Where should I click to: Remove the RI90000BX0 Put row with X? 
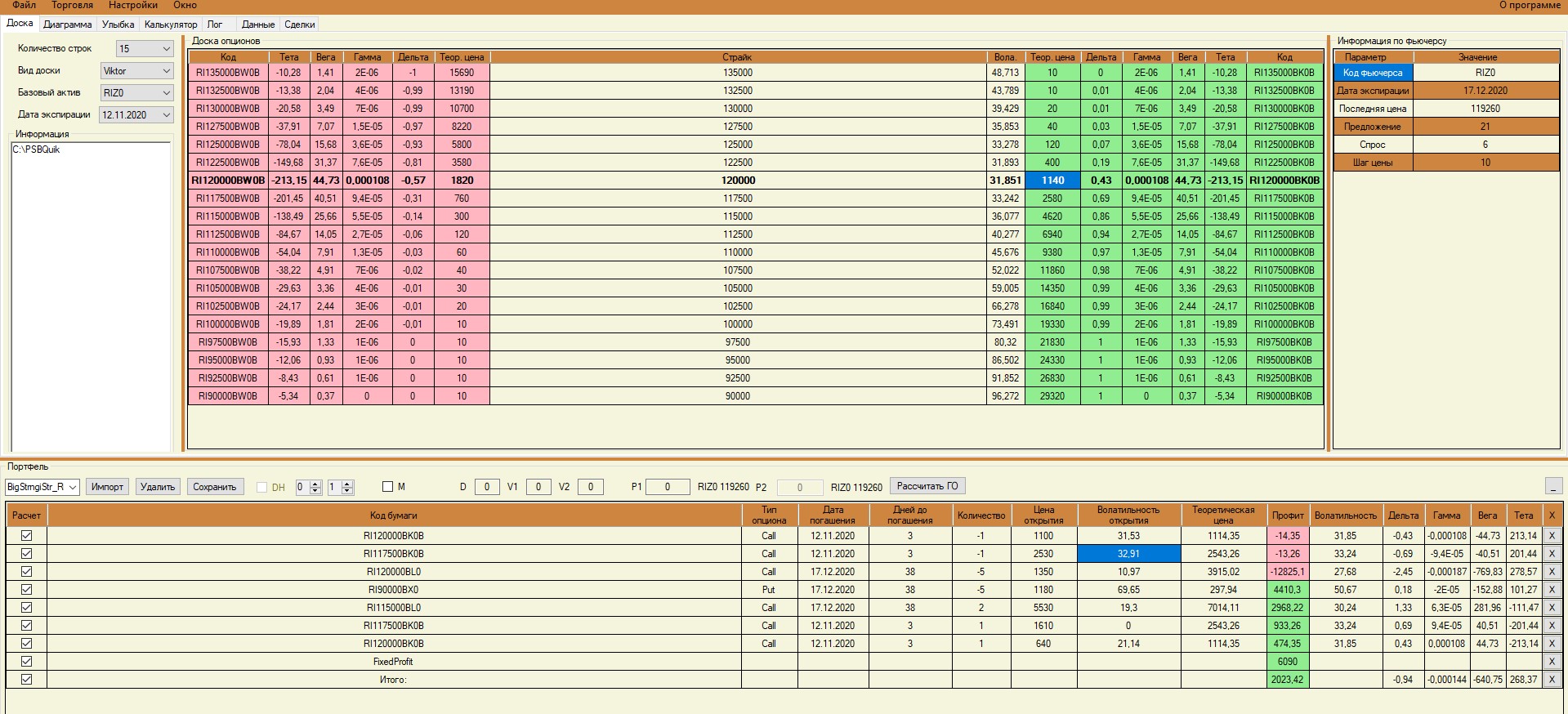pos(1552,590)
